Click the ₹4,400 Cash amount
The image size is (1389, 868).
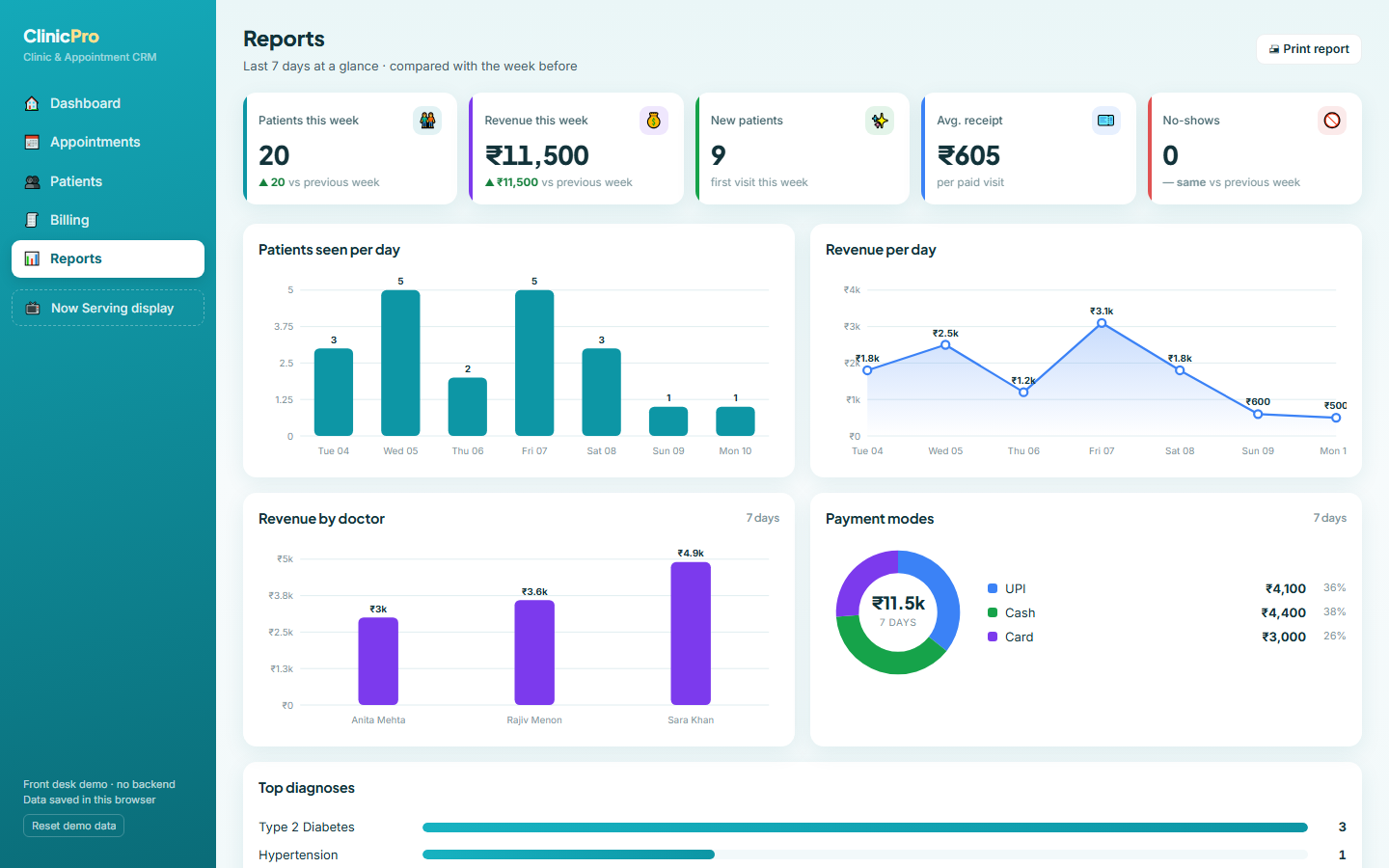pos(1284,612)
